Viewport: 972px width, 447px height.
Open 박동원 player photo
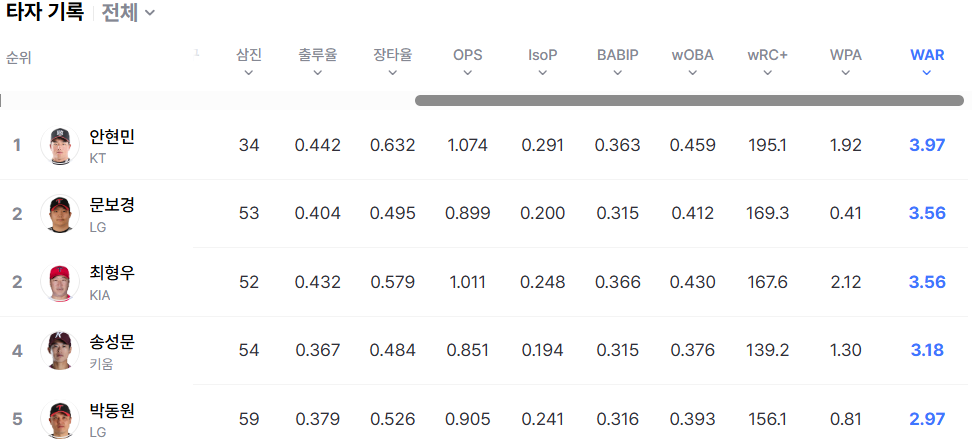60,418
